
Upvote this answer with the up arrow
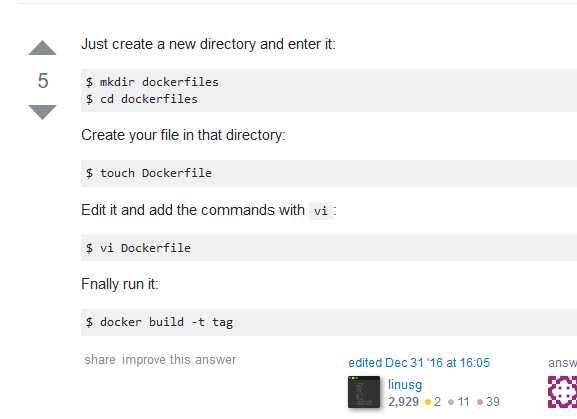pyautogui.click(x=42, y=48)
